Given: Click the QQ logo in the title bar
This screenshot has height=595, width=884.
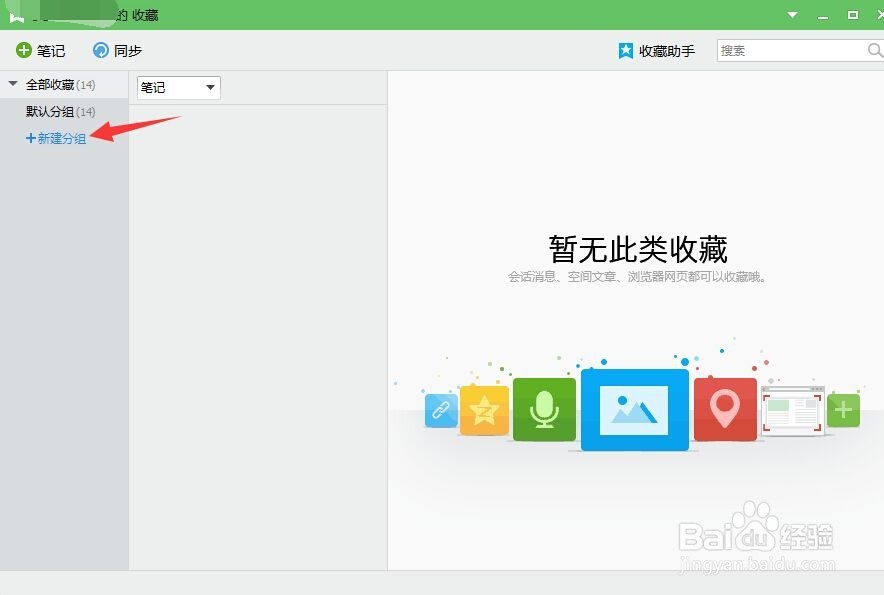Looking at the screenshot, I should 12,14.
